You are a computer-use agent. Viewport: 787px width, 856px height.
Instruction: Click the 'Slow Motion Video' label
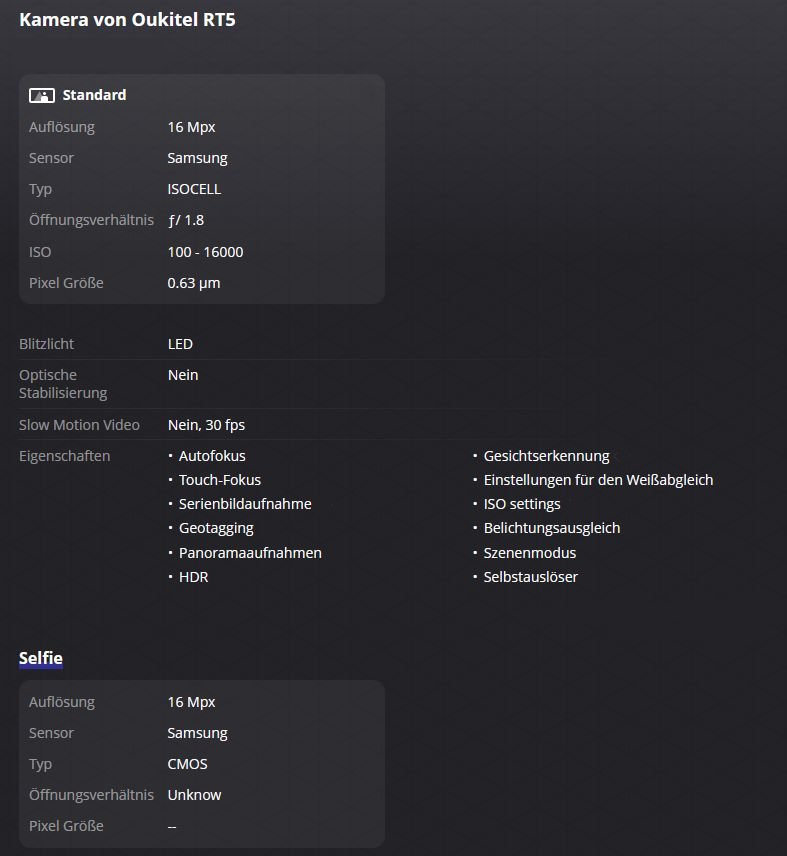click(x=79, y=425)
